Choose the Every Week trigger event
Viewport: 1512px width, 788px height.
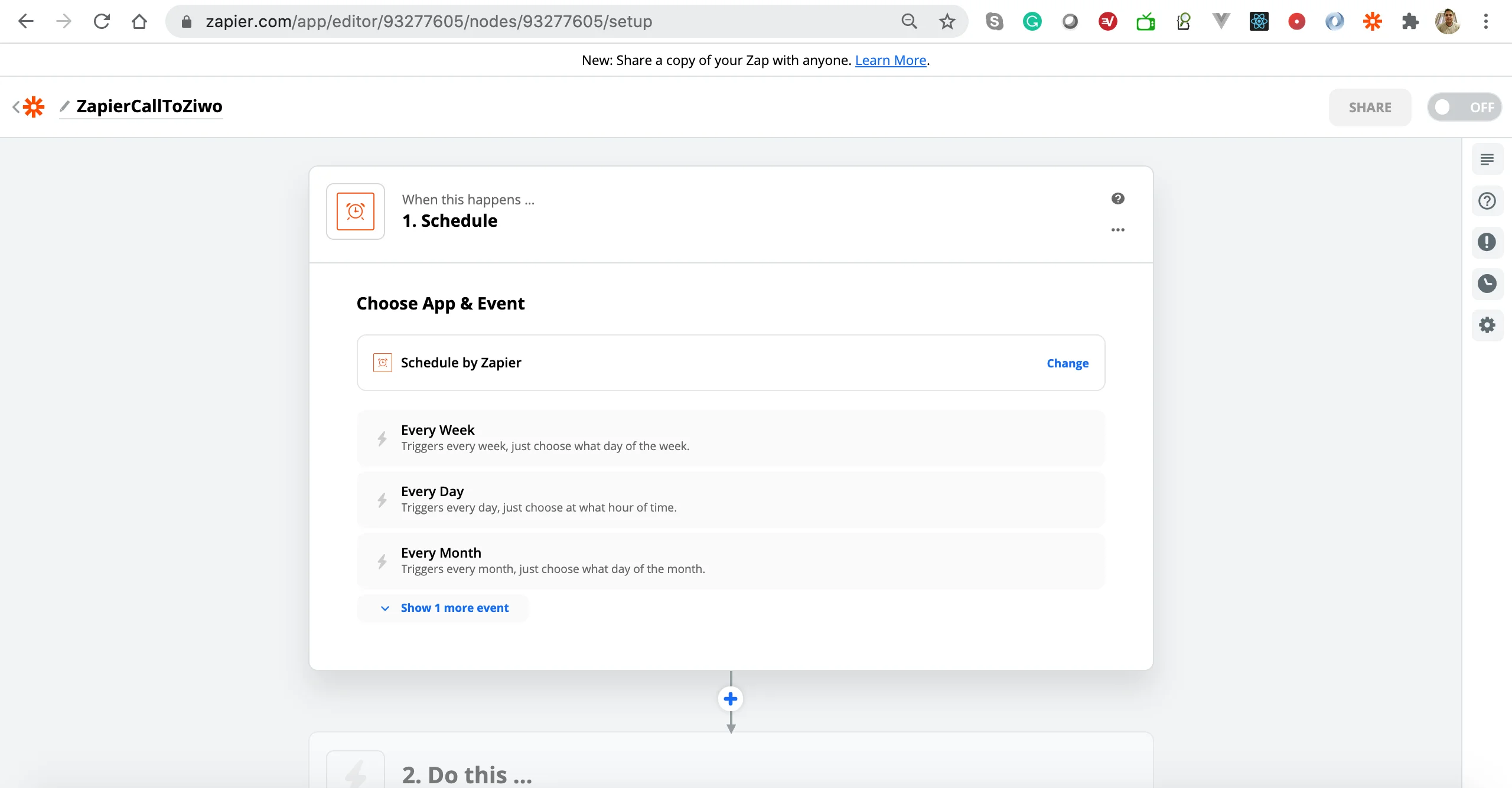tap(731, 438)
